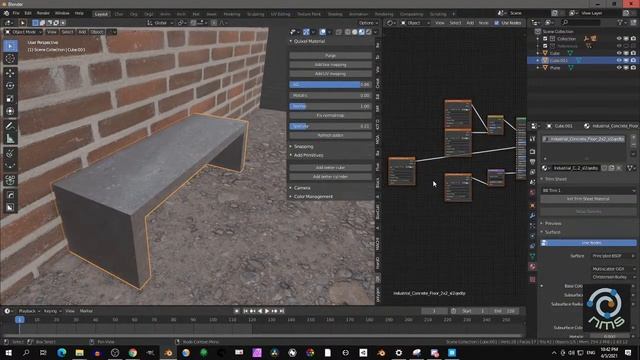Screen dimensions: 640x360
Task: Open the Window menu
Action: click(62, 13)
